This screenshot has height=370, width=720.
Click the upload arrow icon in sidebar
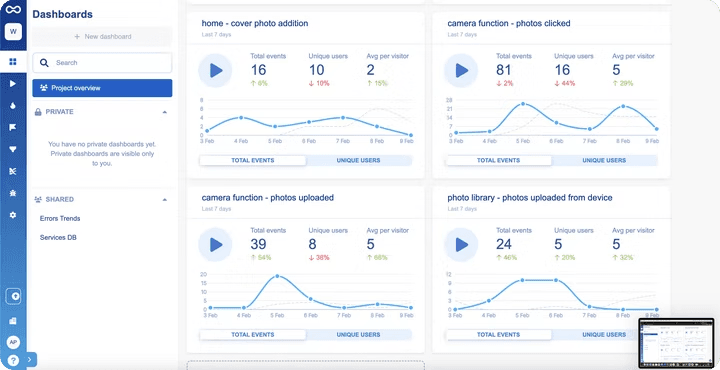tap(13, 296)
